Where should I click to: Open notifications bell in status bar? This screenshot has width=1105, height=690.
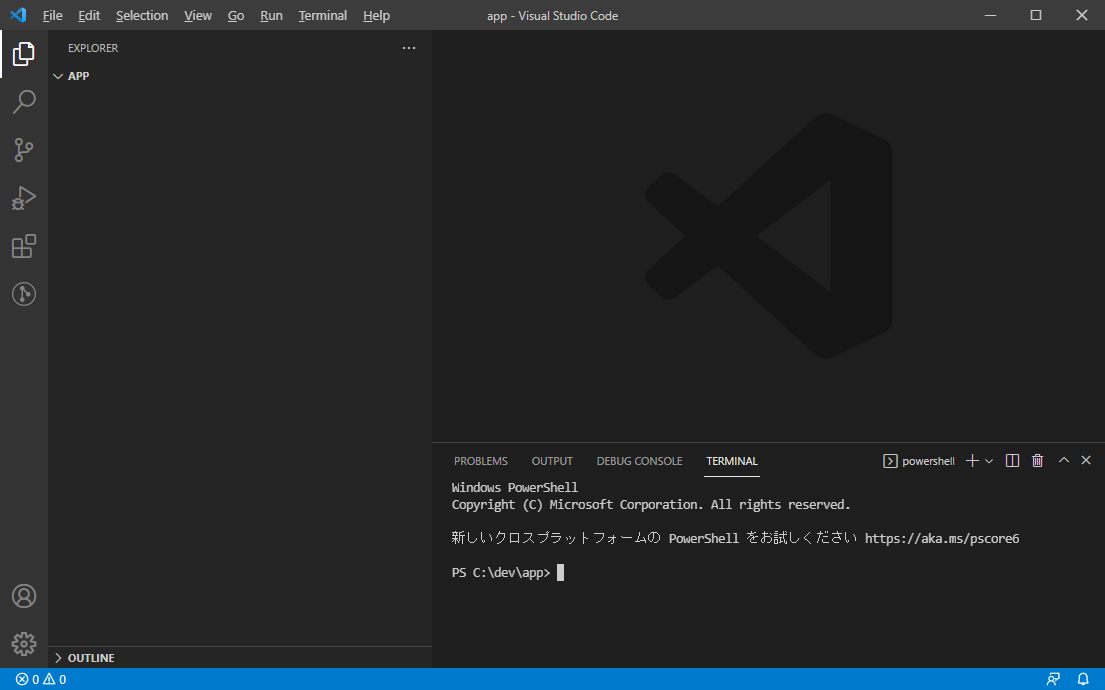click(1083, 679)
